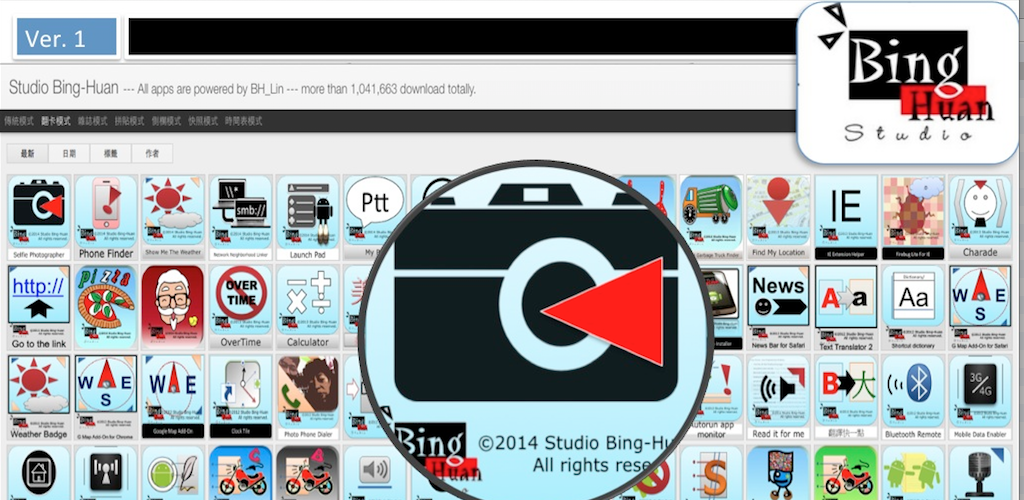Image resolution: width=1024 pixels, height=500 pixels.
Task: Open the broadcast antenna app icon
Action: 106,473
